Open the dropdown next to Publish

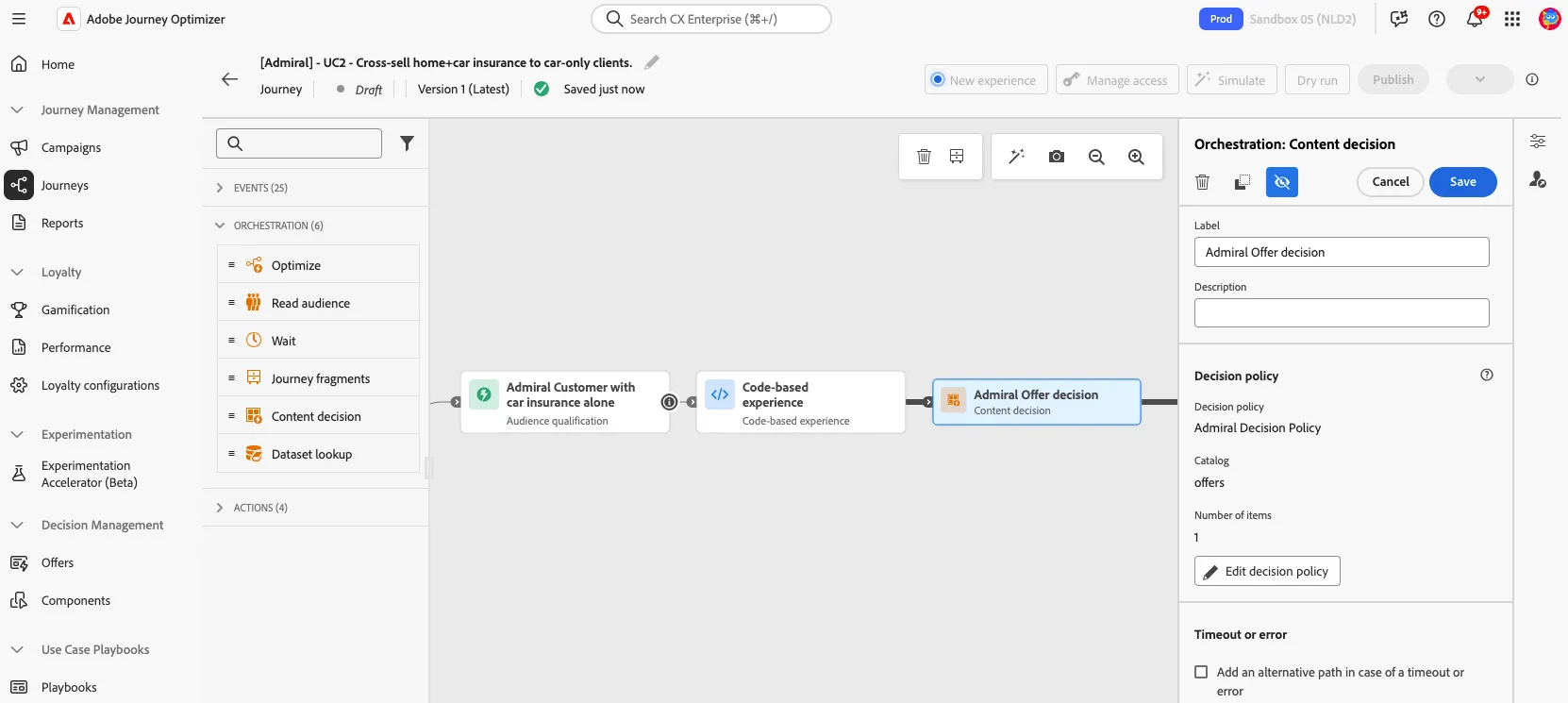[x=1479, y=79]
